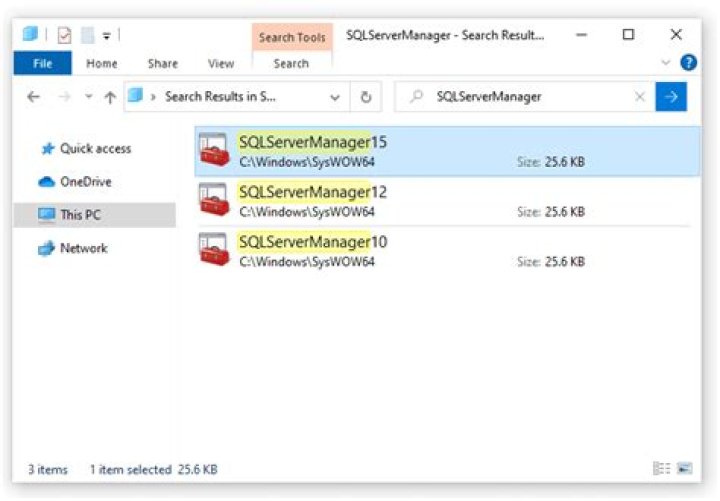Viewport: 720px width, 501px height.
Task: Click the address bar location icon
Action: click(135, 96)
